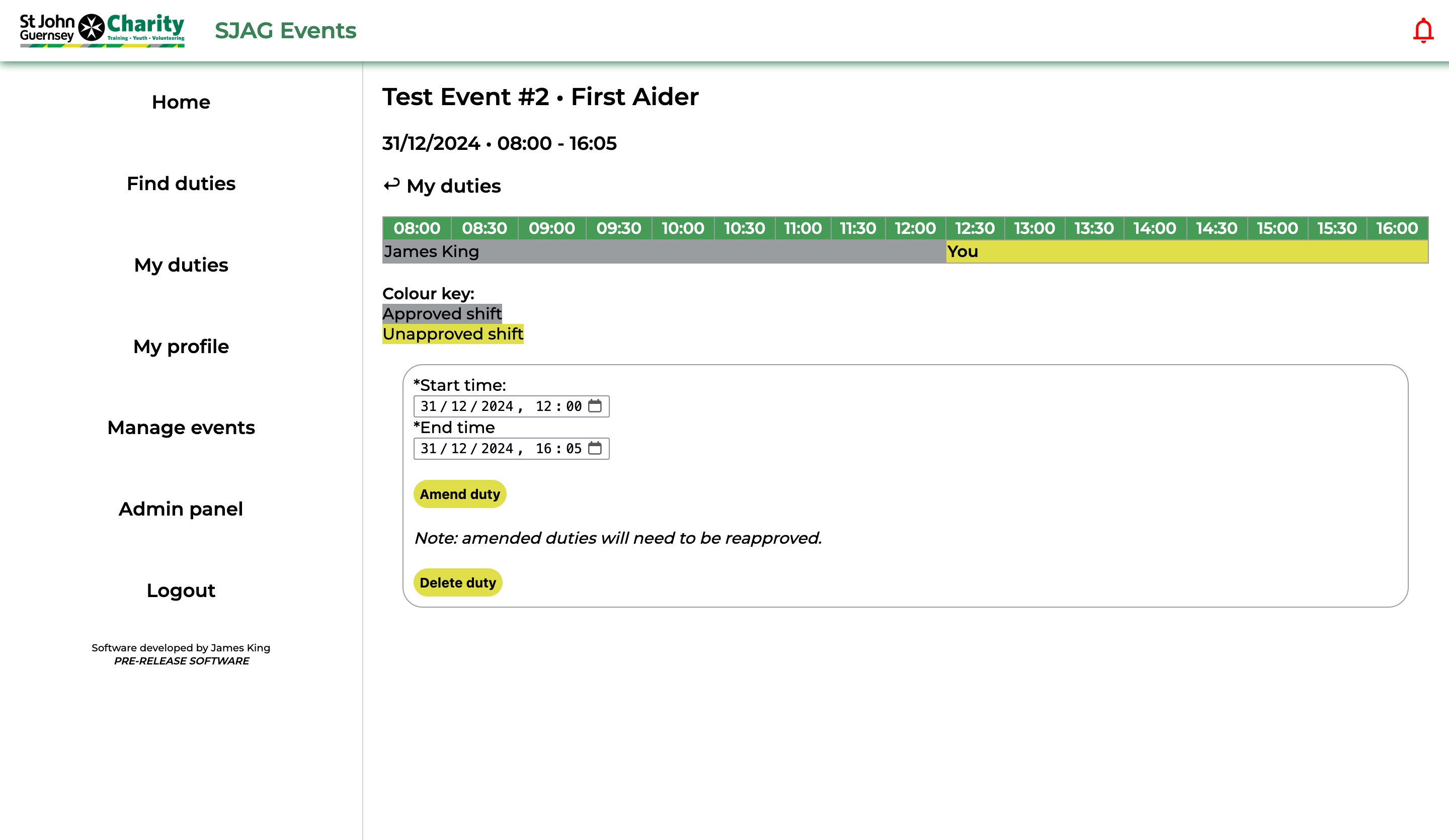Open the Start time calendar picker icon

tap(595, 406)
